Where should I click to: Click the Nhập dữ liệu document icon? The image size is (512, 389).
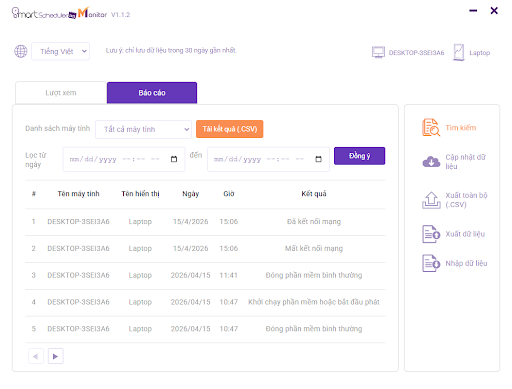click(431, 263)
